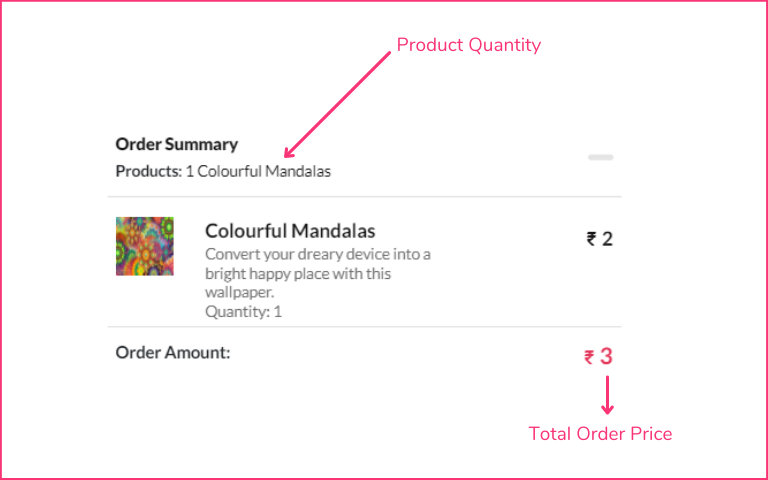Click the rupee symbol beside price 2
768x480 pixels.
click(592, 239)
